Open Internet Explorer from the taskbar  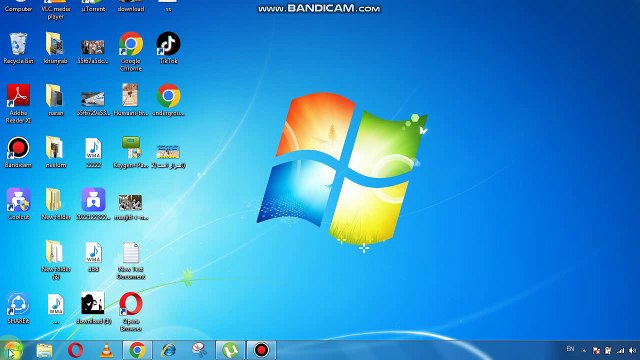coord(168,350)
